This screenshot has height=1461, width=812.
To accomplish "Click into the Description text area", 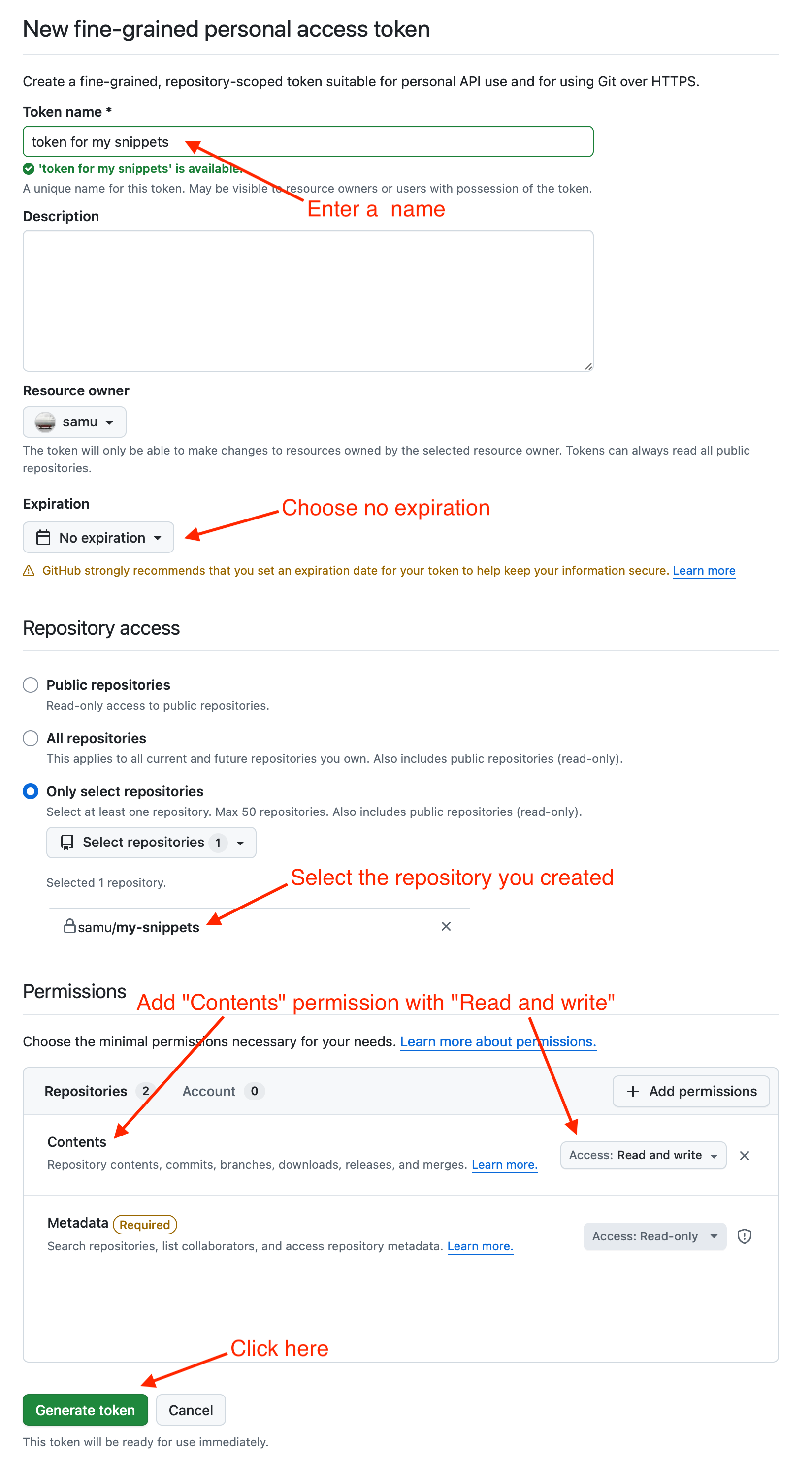I will coord(308,300).
